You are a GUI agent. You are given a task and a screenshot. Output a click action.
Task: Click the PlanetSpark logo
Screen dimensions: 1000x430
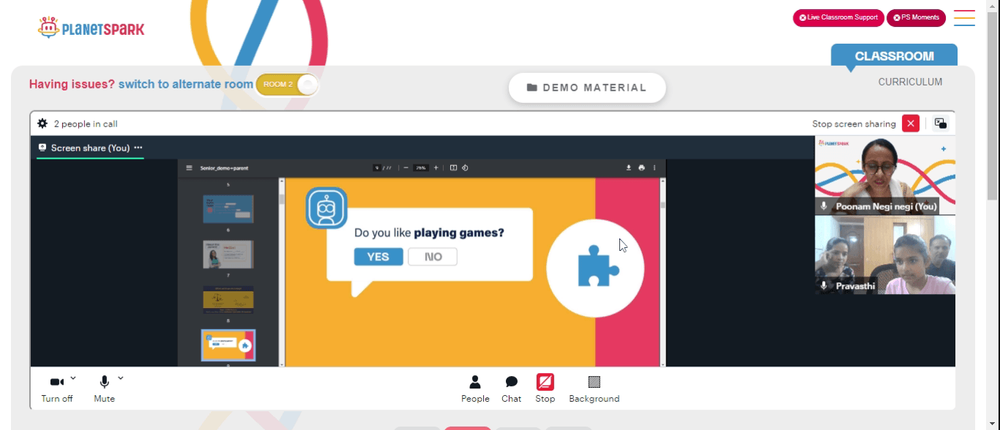[91, 28]
